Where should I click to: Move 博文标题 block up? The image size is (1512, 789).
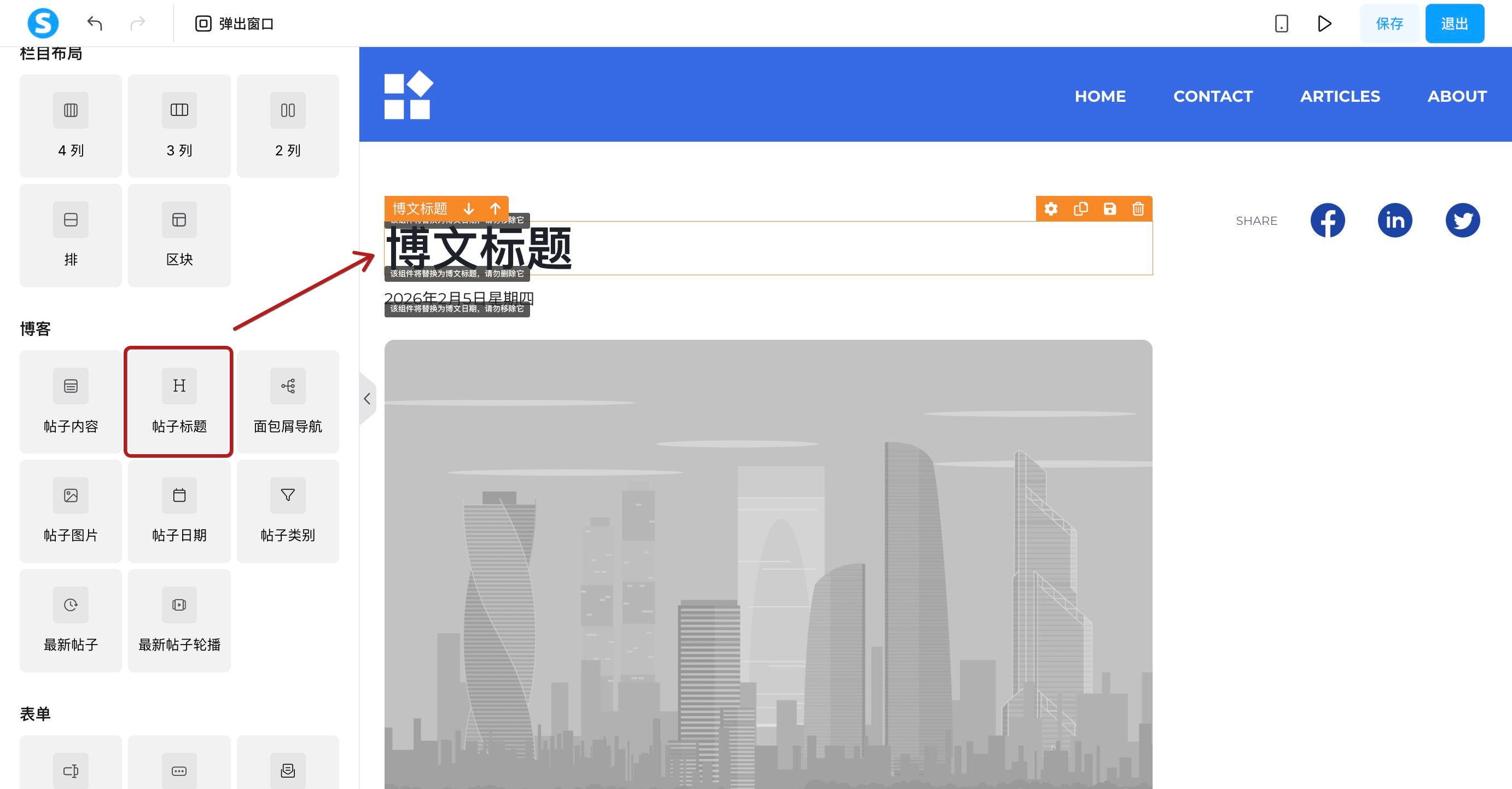pos(495,209)
